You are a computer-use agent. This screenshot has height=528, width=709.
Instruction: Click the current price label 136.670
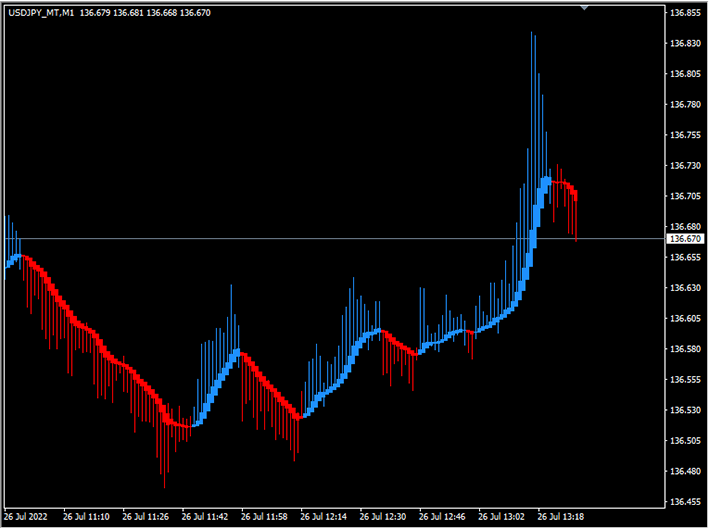[x=685, y=239]
